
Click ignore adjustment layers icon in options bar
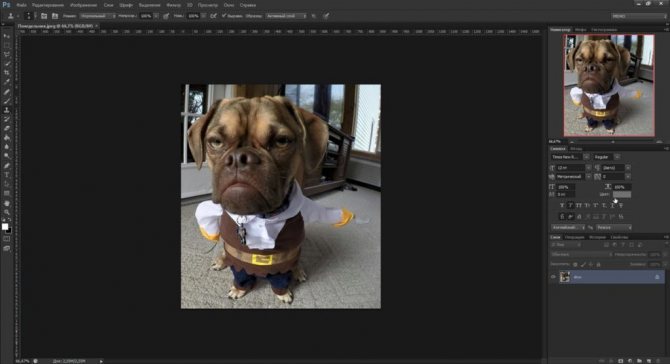(x=314, y=16)
